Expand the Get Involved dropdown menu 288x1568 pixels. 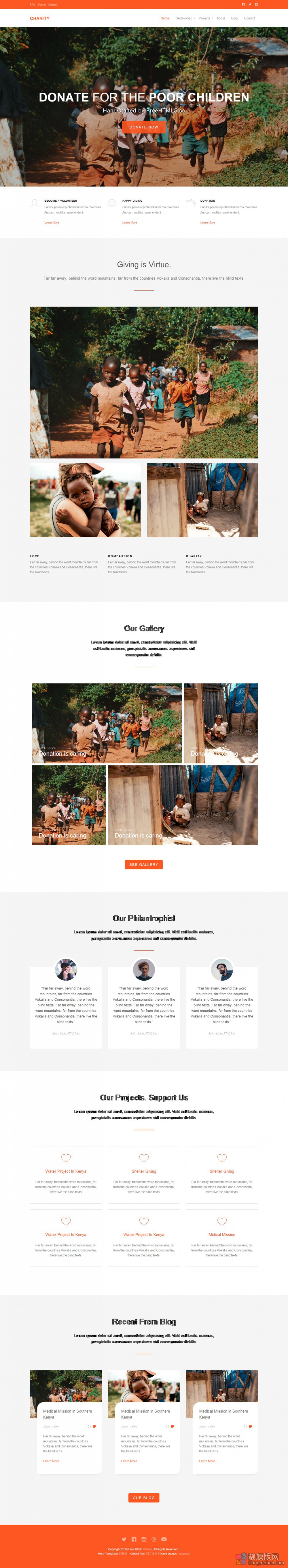(x=185, y=18)
